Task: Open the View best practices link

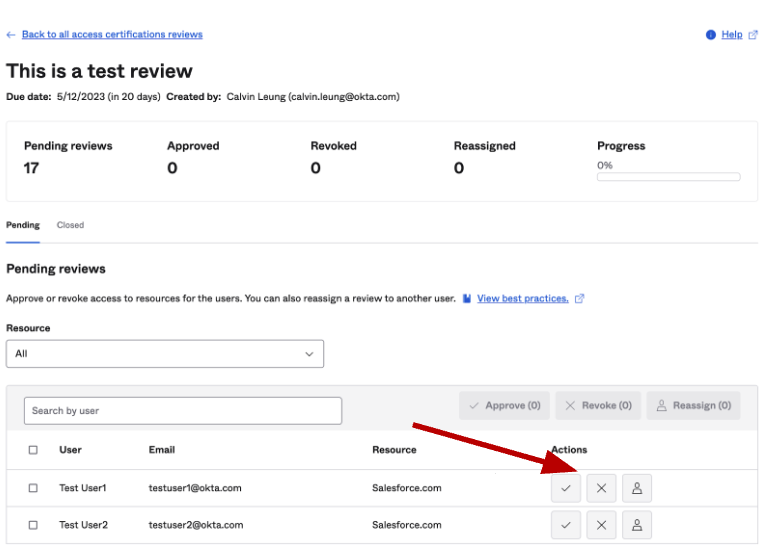Action: tap(522, 299)
